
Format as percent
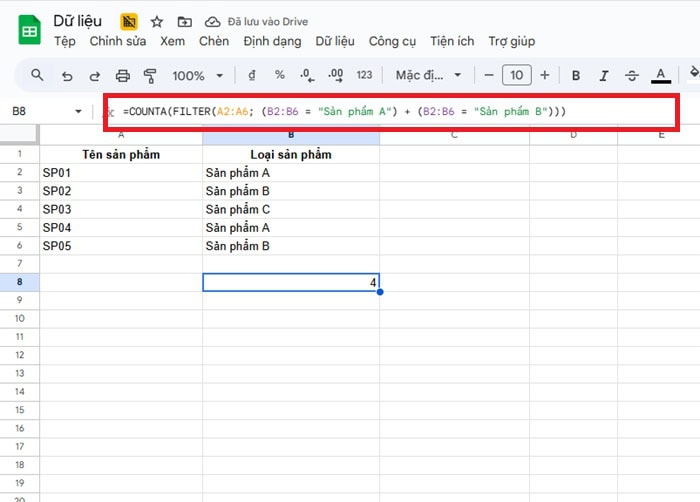tap(279, 75)
